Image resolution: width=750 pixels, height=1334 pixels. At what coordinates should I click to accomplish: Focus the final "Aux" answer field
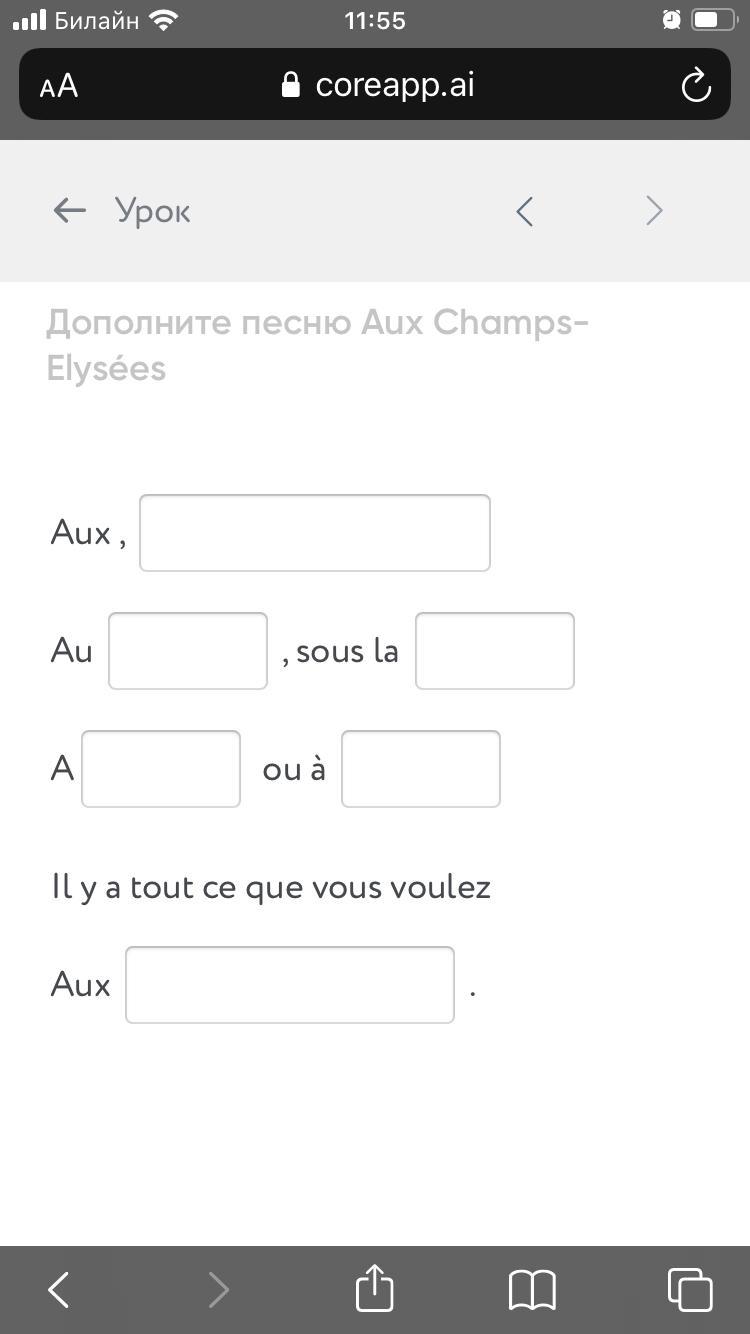point(290,985)
